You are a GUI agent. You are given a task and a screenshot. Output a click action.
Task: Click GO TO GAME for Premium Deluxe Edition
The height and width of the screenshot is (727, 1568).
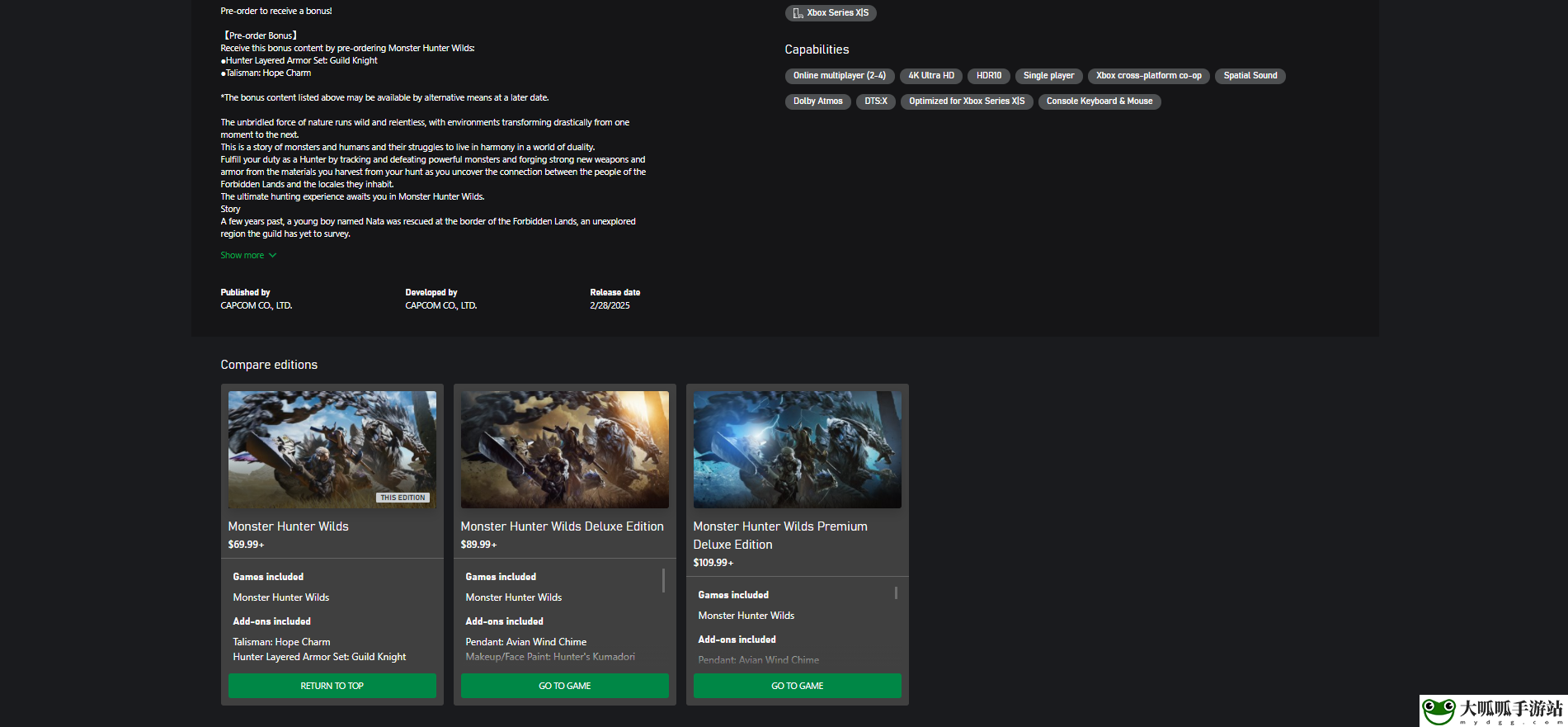[x=798, y=686]
